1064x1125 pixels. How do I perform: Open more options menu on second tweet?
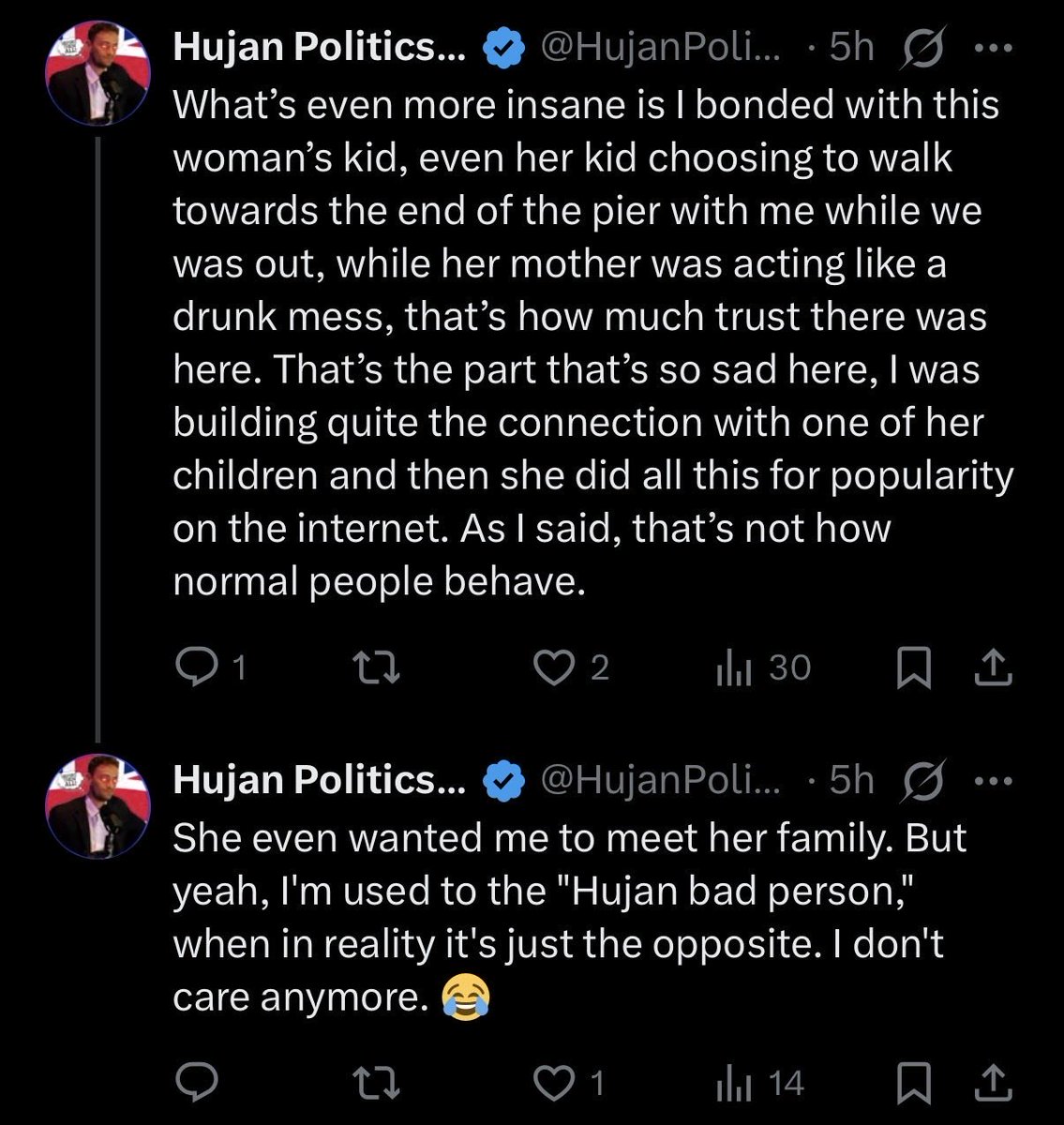click(994, 781)
